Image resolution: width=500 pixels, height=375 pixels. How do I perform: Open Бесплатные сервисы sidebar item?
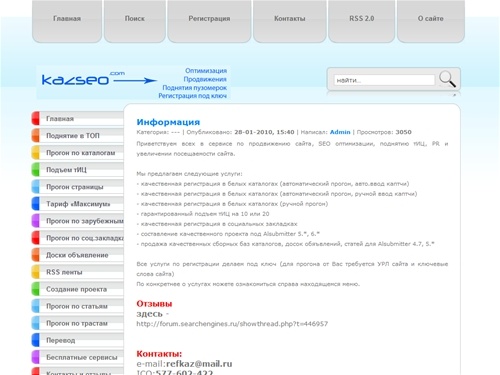(77, 357)
